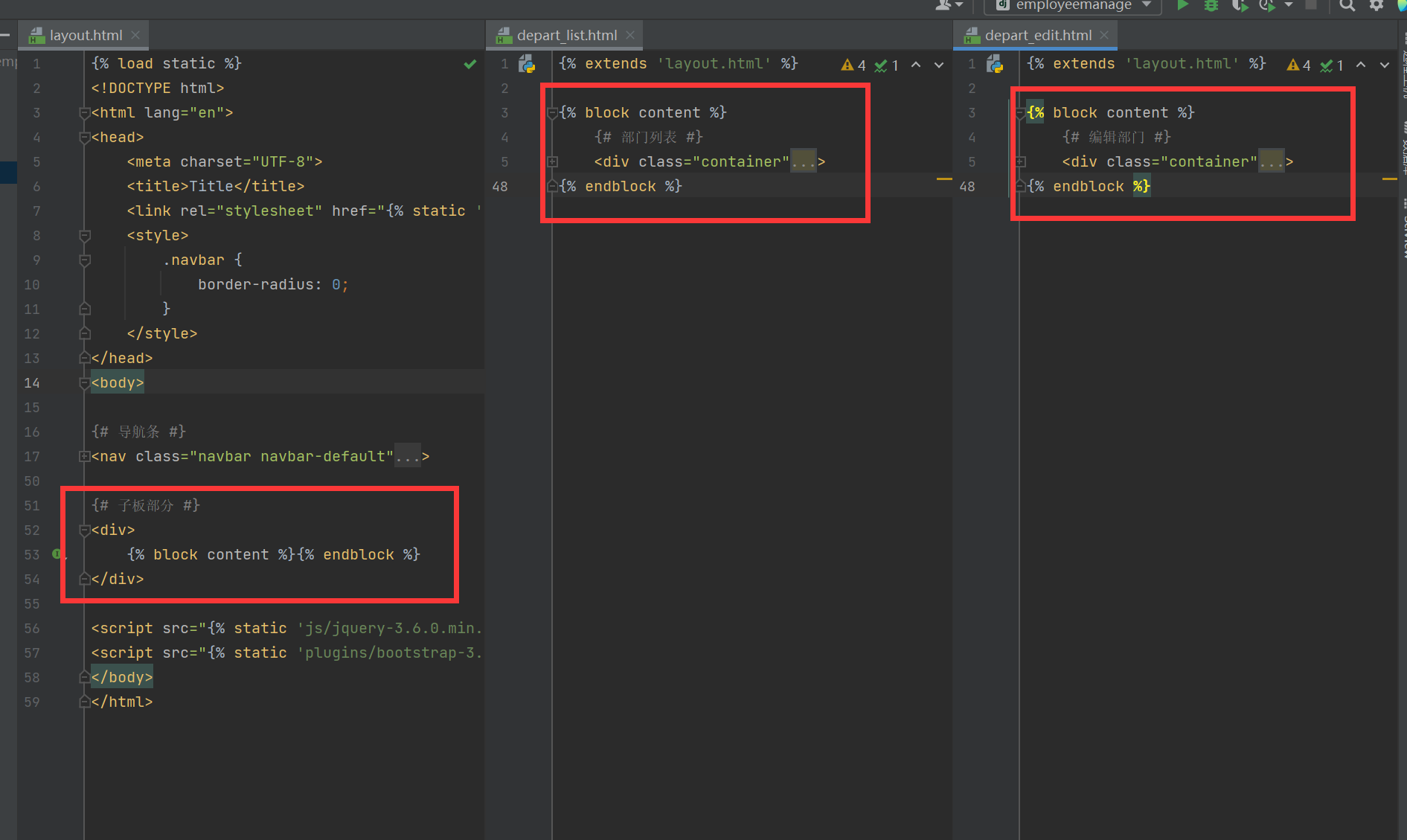Click Python template gutter icon in depart_edit.html

tap(995, 64)
